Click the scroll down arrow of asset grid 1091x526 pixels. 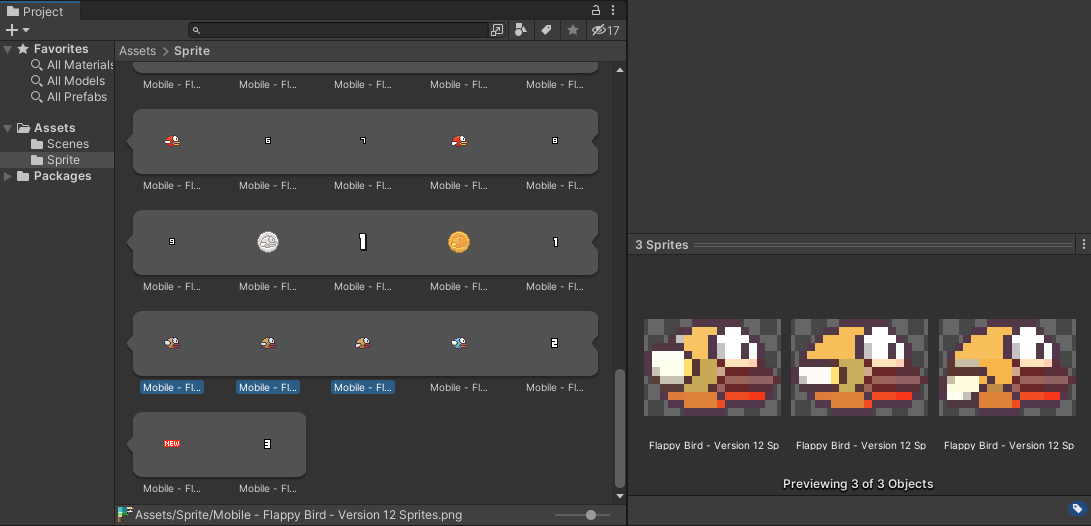[x=620, y=496]
